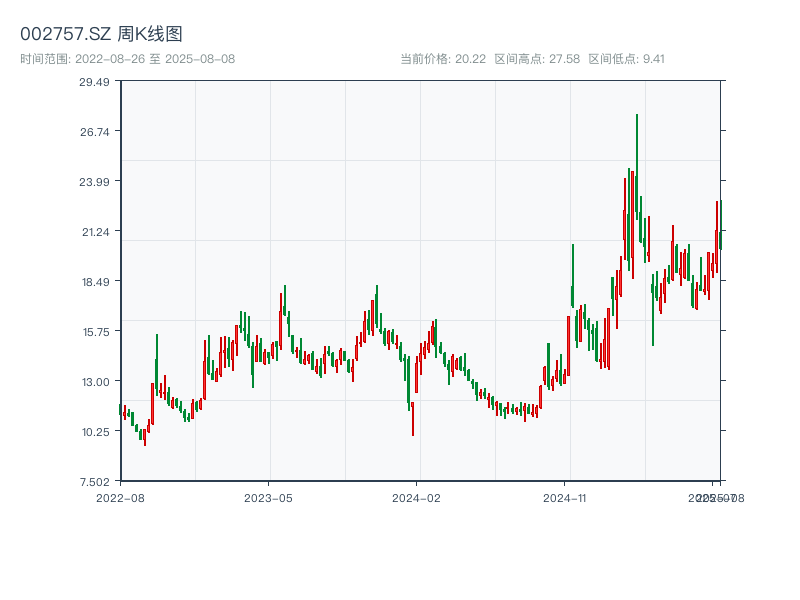Click the y-axis label 26.74
The height and width of the screenshot is (600, 800).
coord(94,132)
